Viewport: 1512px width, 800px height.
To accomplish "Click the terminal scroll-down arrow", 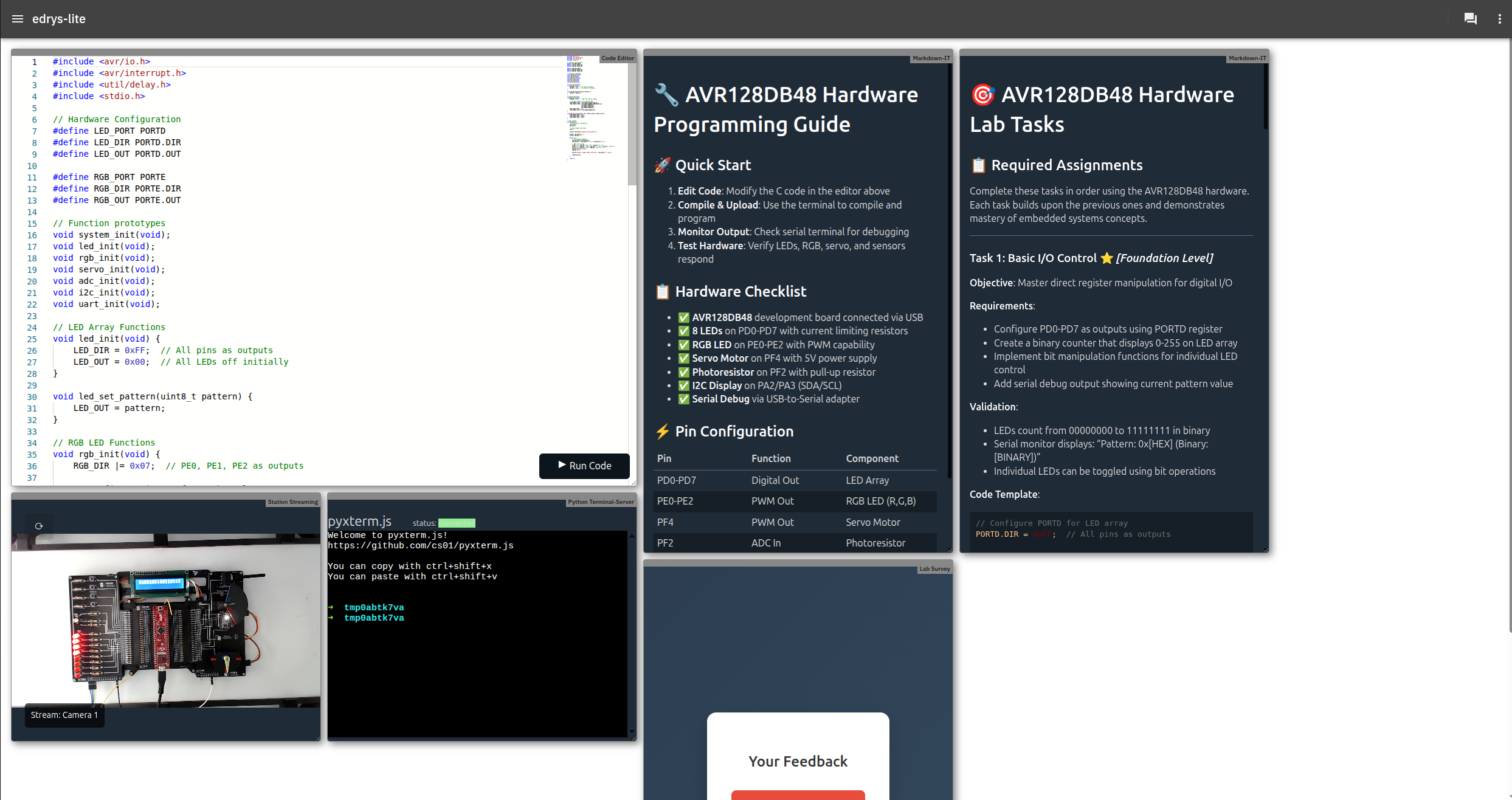I will click(x=632, y=731).
